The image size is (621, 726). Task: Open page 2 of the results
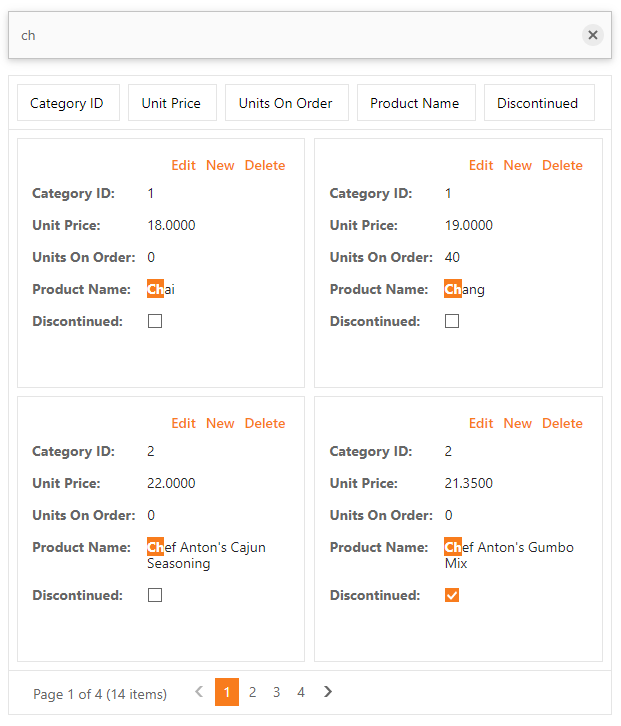(x=252, y=692)
